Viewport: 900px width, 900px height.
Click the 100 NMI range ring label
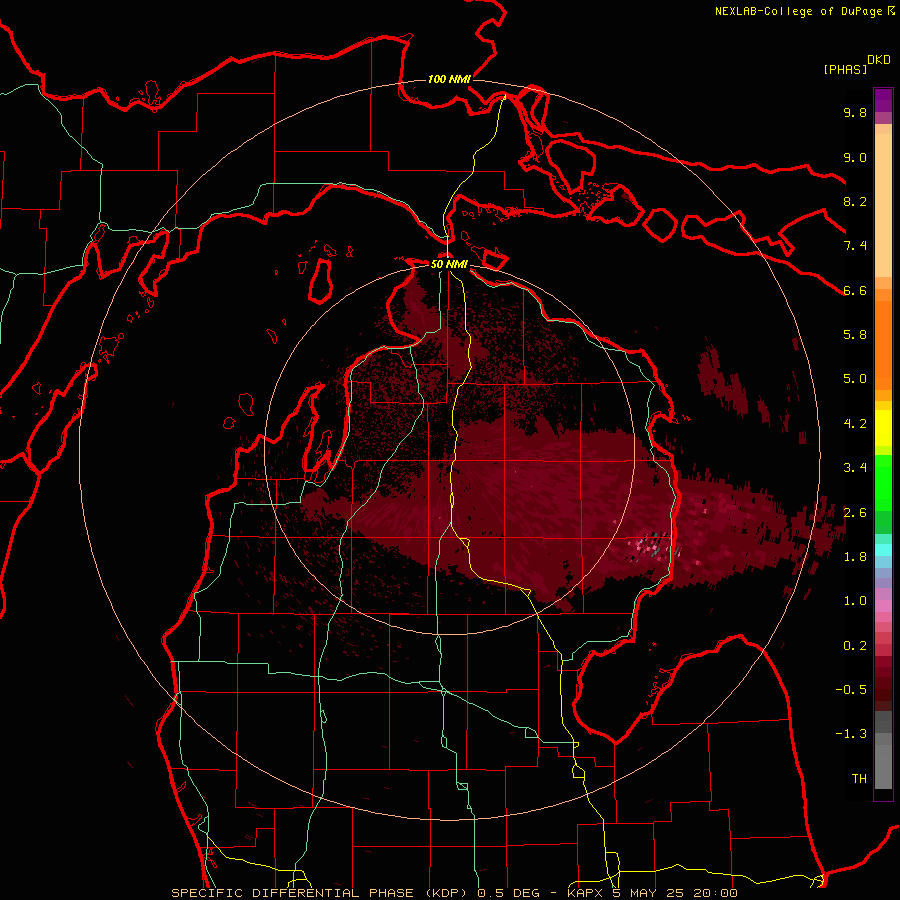tap(449, 79)
